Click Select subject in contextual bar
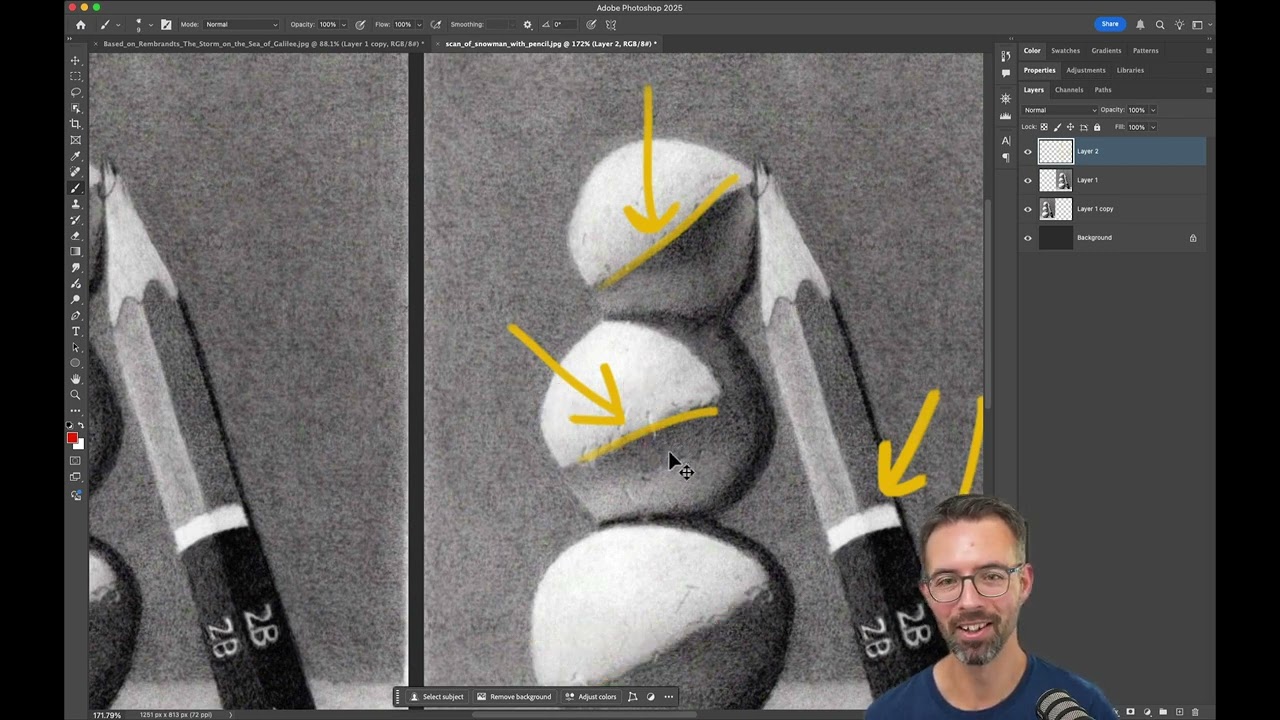 [437, 697]
